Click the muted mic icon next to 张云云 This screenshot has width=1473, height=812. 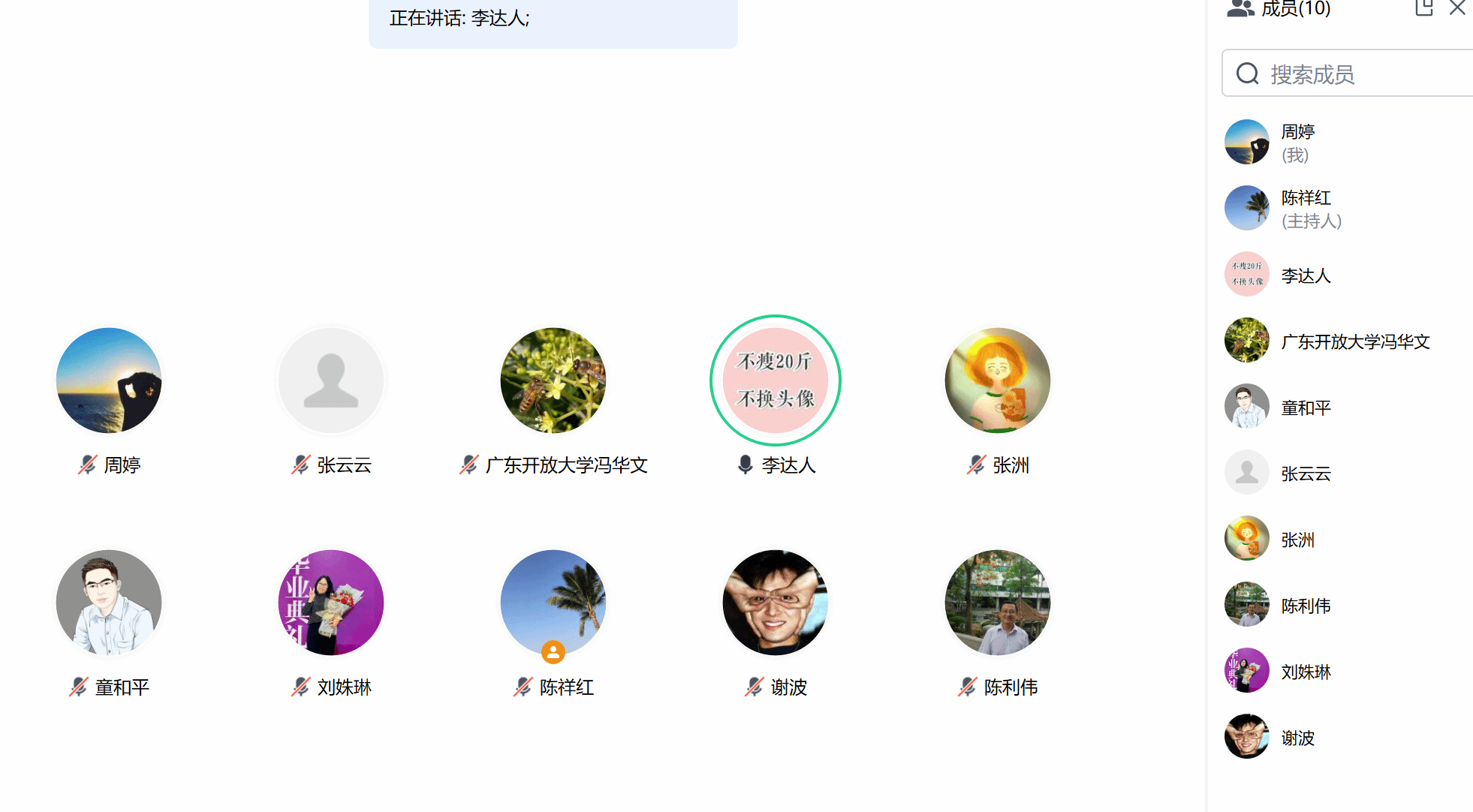301,465
